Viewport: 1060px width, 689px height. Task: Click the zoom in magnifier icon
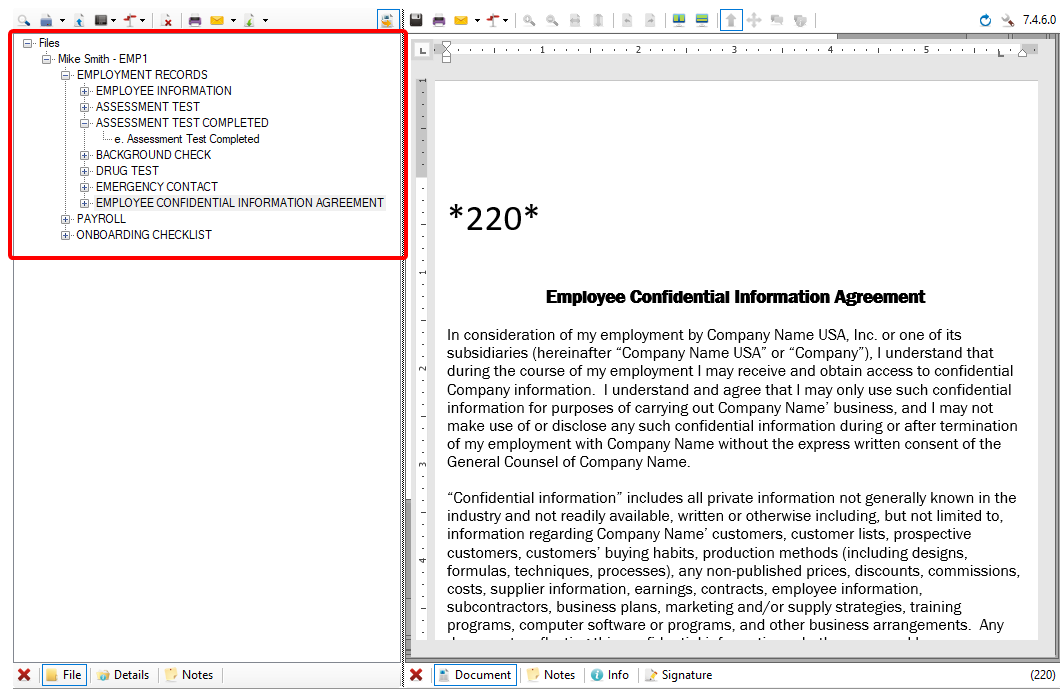click(x=529, y=20)
